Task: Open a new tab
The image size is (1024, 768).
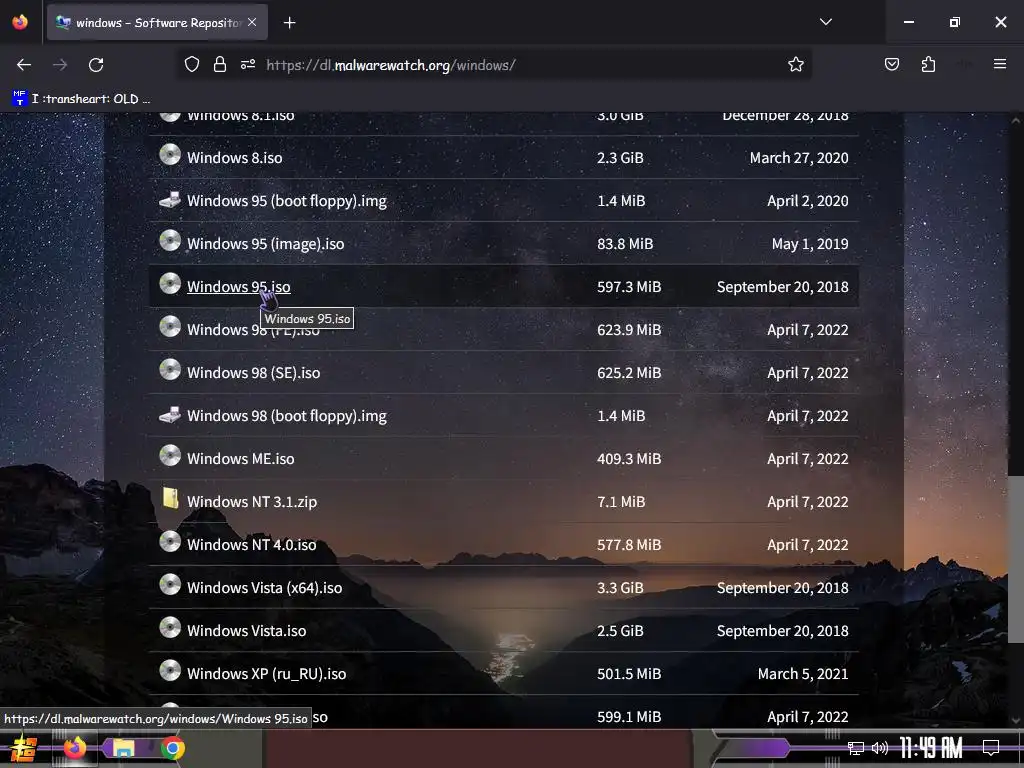Action: [289, 23]
